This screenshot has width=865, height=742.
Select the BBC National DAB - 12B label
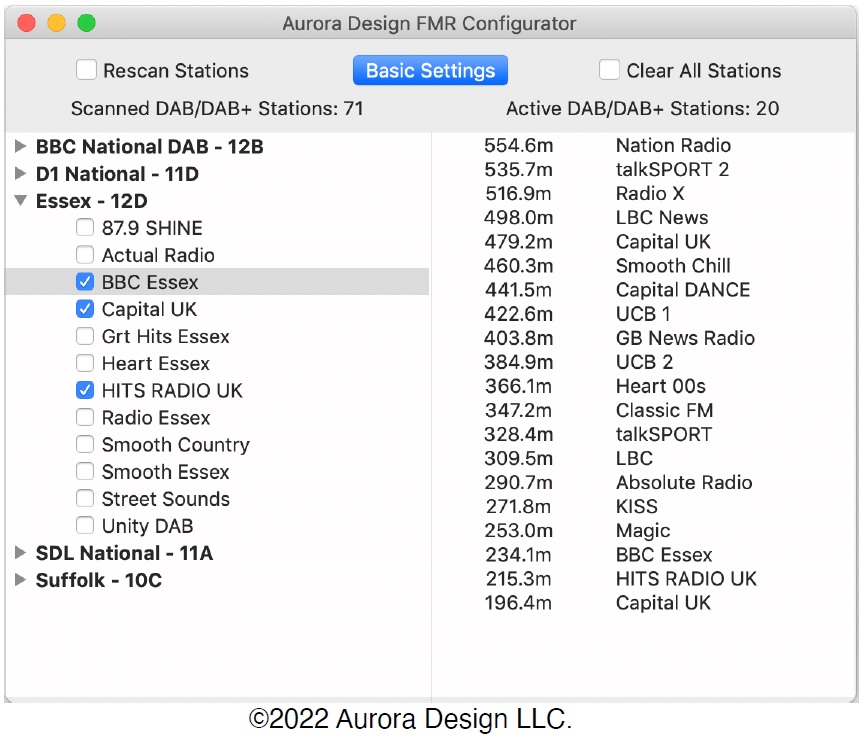[149, 147]
